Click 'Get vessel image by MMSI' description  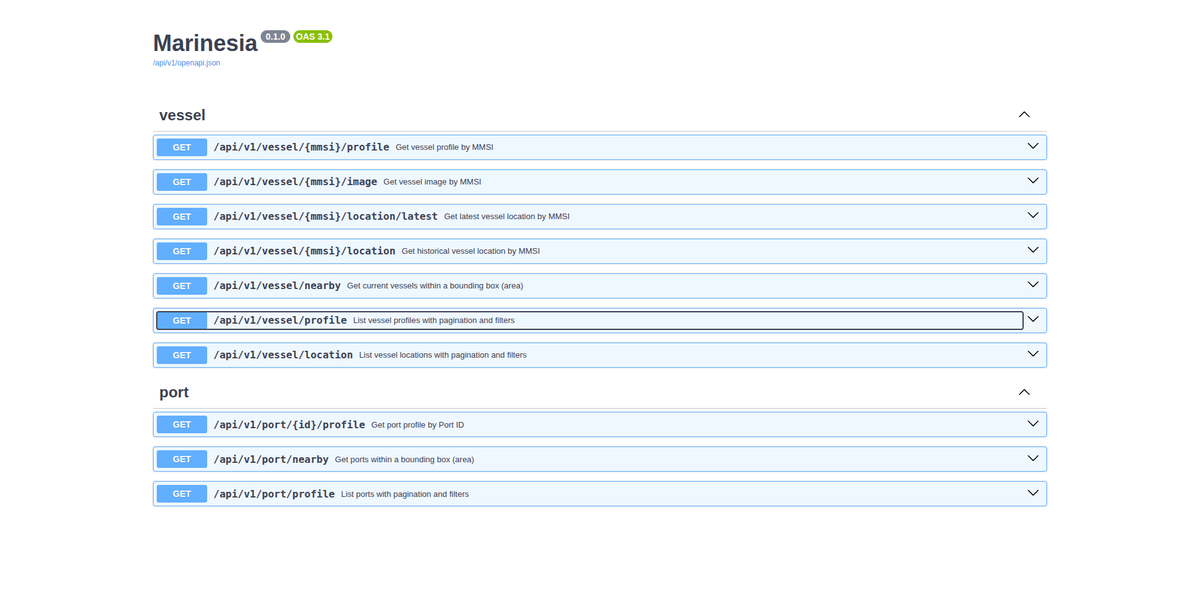432,182
